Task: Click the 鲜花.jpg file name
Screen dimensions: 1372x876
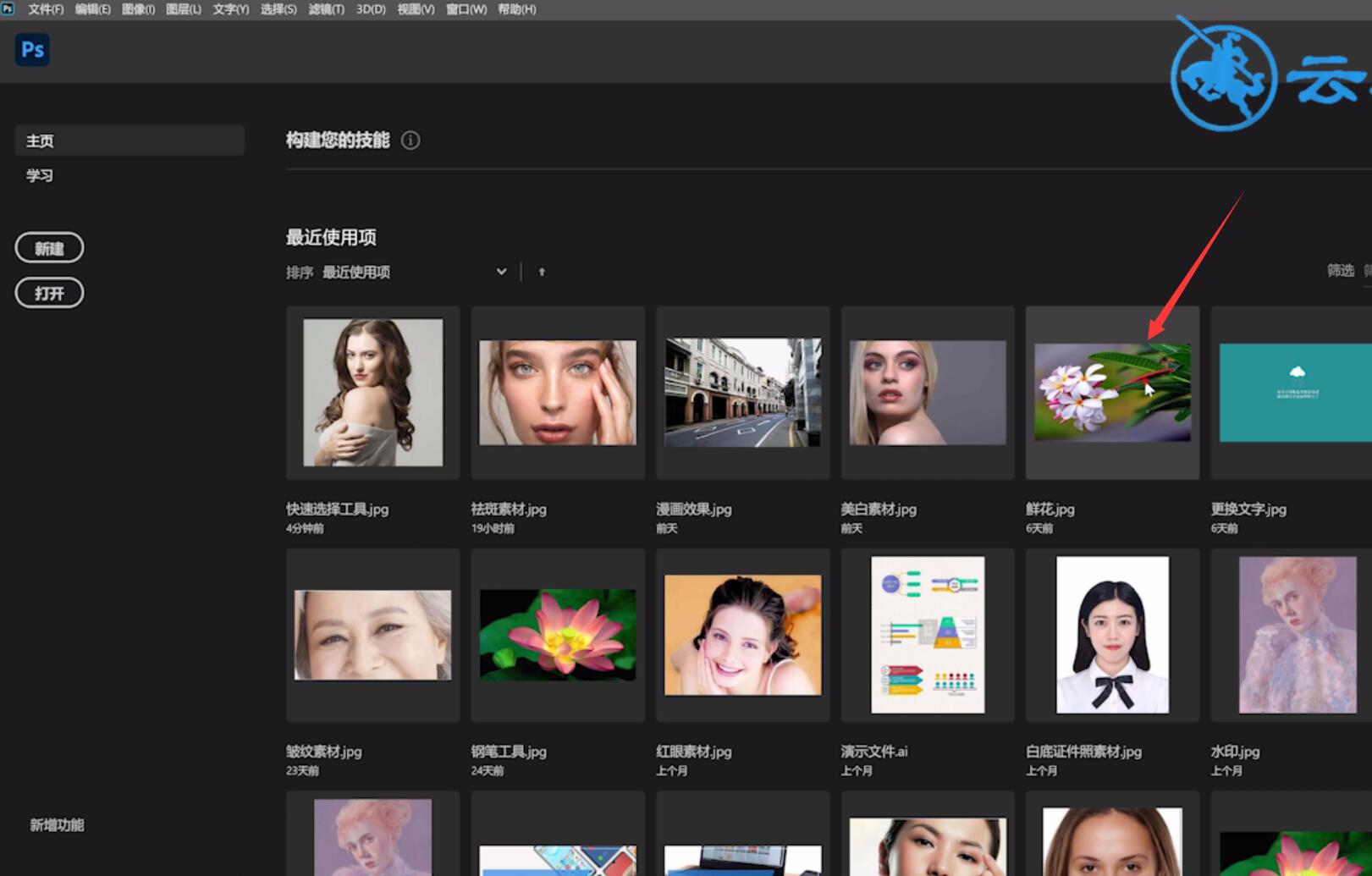Action: coord(1050,509)
